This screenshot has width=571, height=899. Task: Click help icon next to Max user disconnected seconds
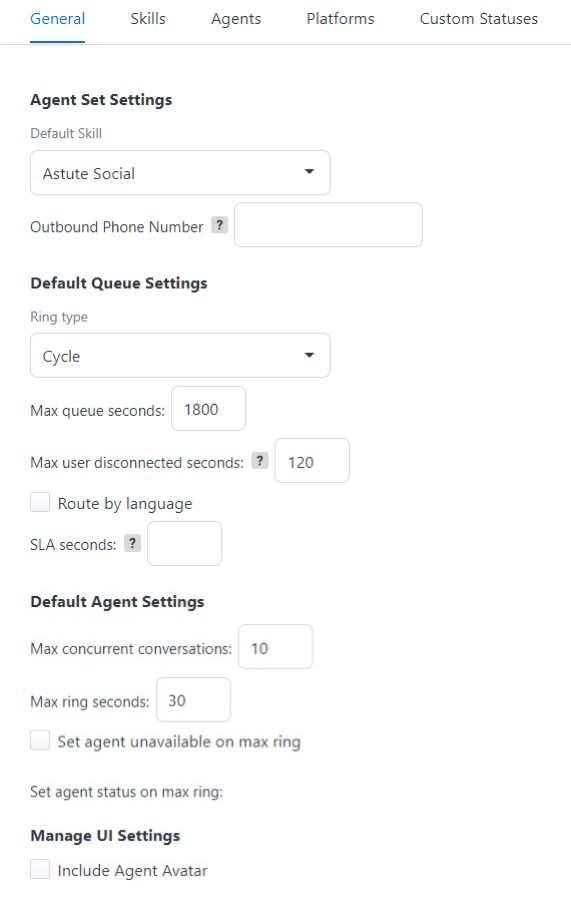260,461
